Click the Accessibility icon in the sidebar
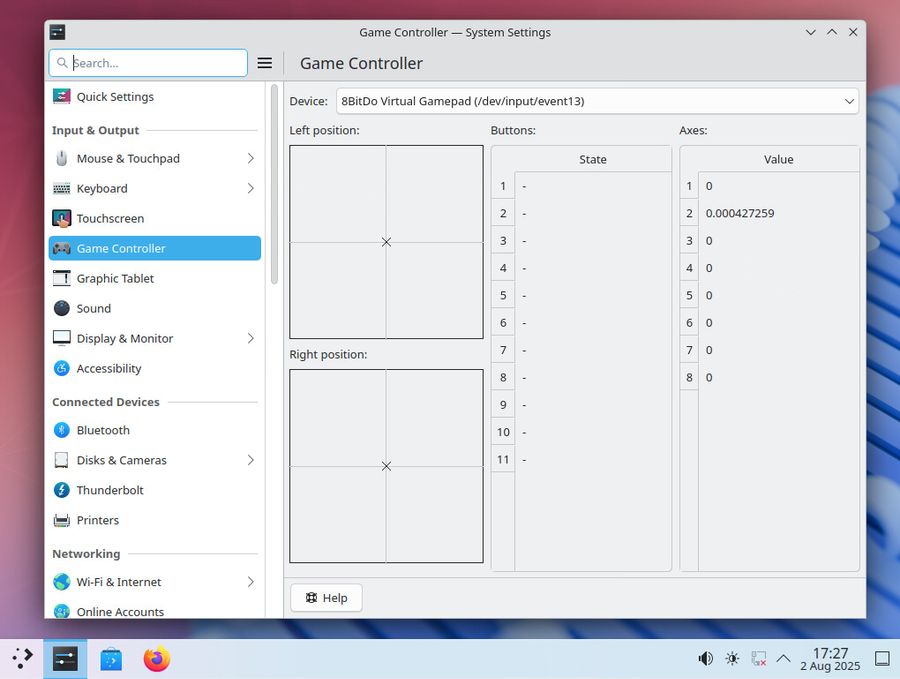Viewport: 900px width, 679px height. (x=61, y=368)
